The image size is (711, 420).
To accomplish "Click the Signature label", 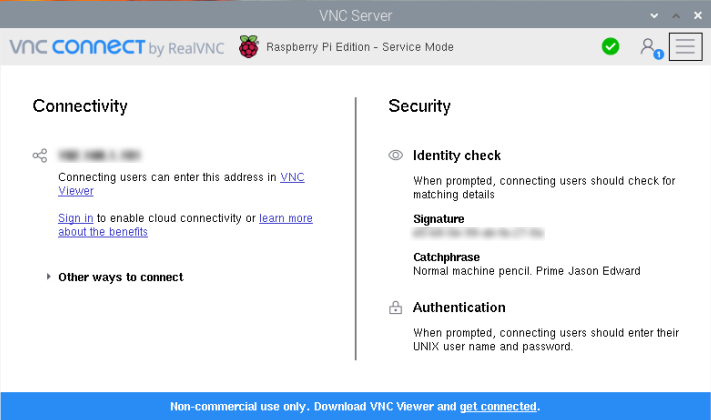I will click(x=438, y=219).
